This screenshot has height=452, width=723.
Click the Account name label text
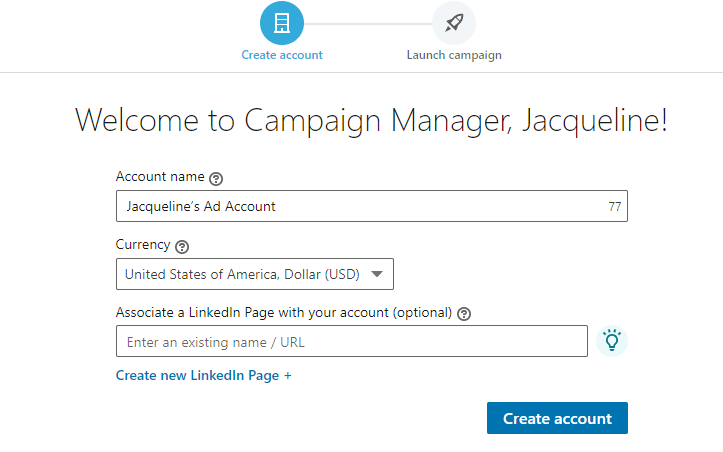tap(160, 177)
